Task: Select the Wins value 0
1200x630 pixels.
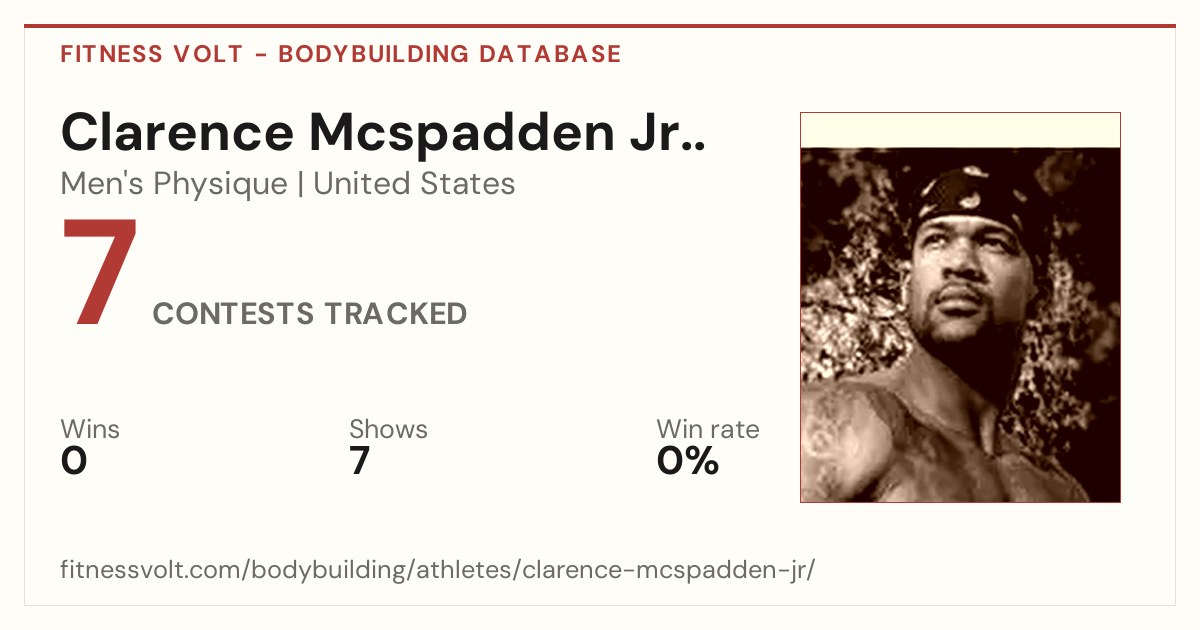Action: pyautogui.click(x=74, y=461)
